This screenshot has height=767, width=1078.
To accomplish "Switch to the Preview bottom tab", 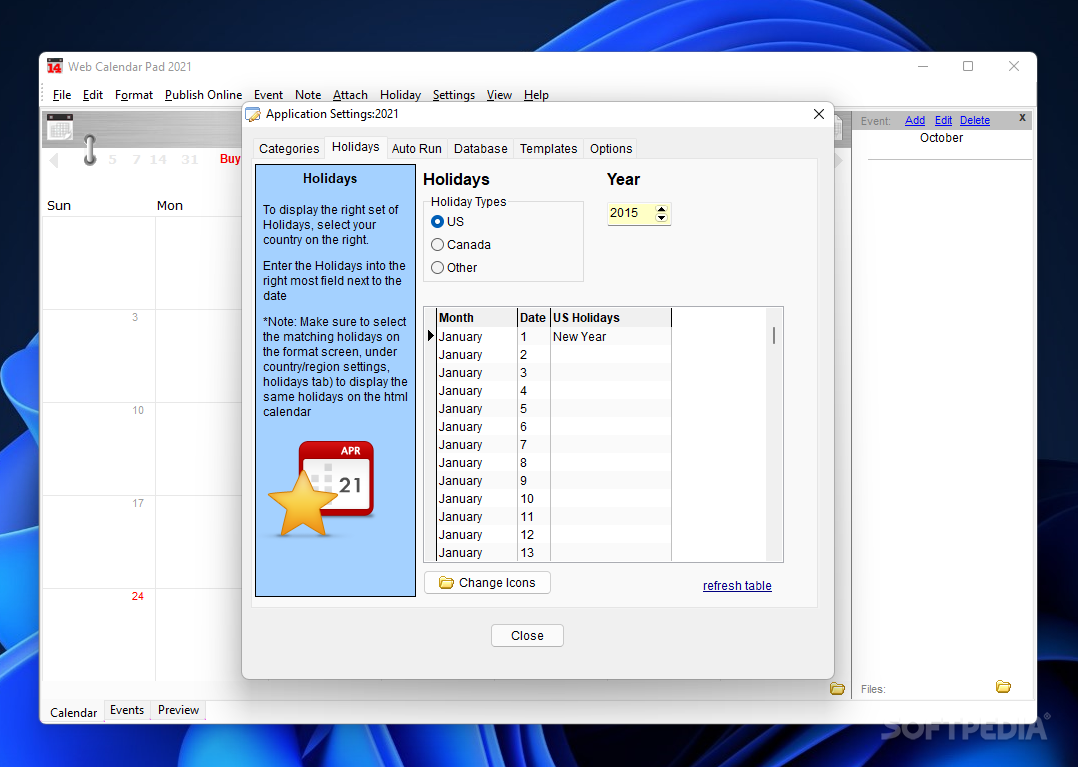I will click(178, 710).
